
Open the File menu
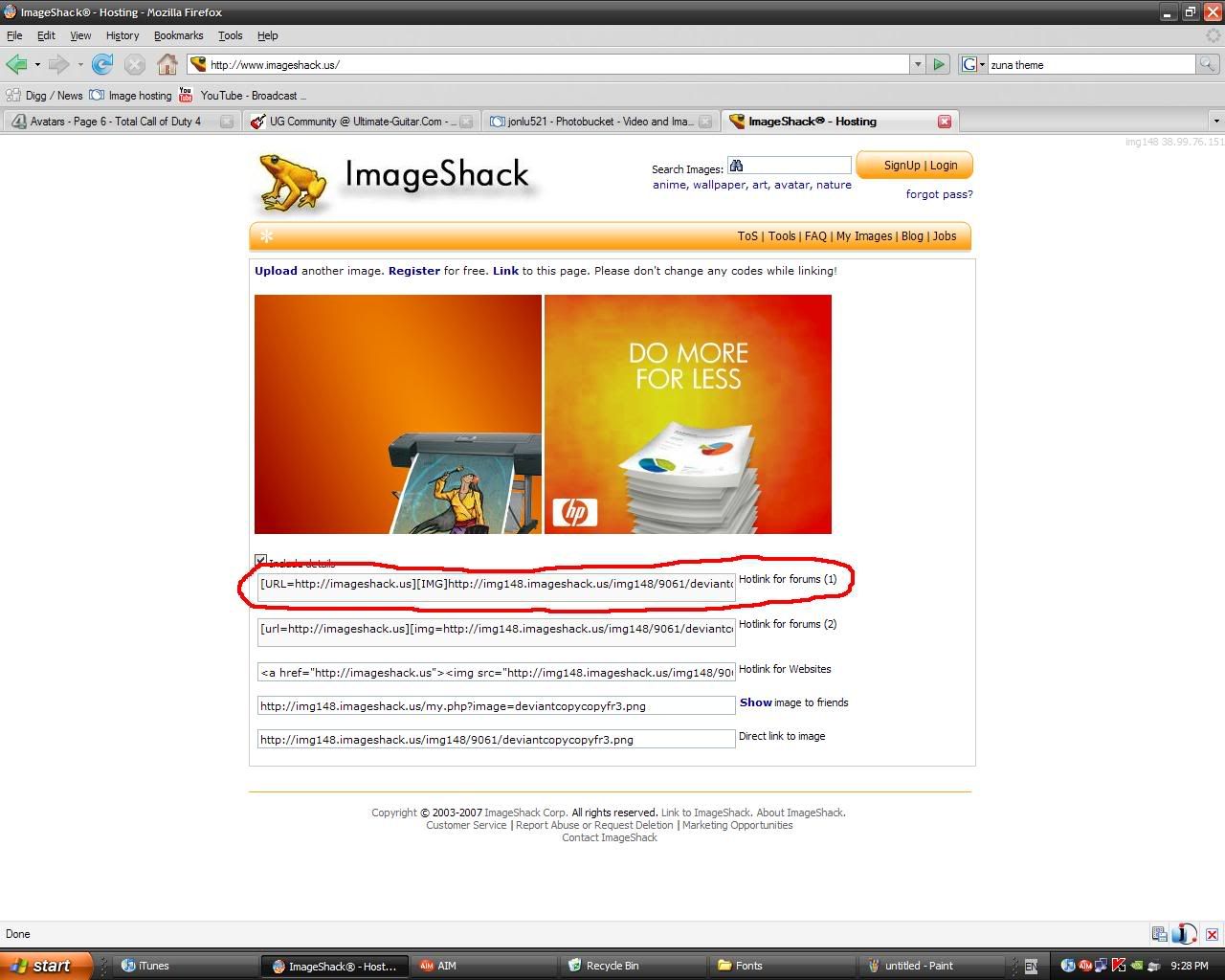[x=14, y=35]
